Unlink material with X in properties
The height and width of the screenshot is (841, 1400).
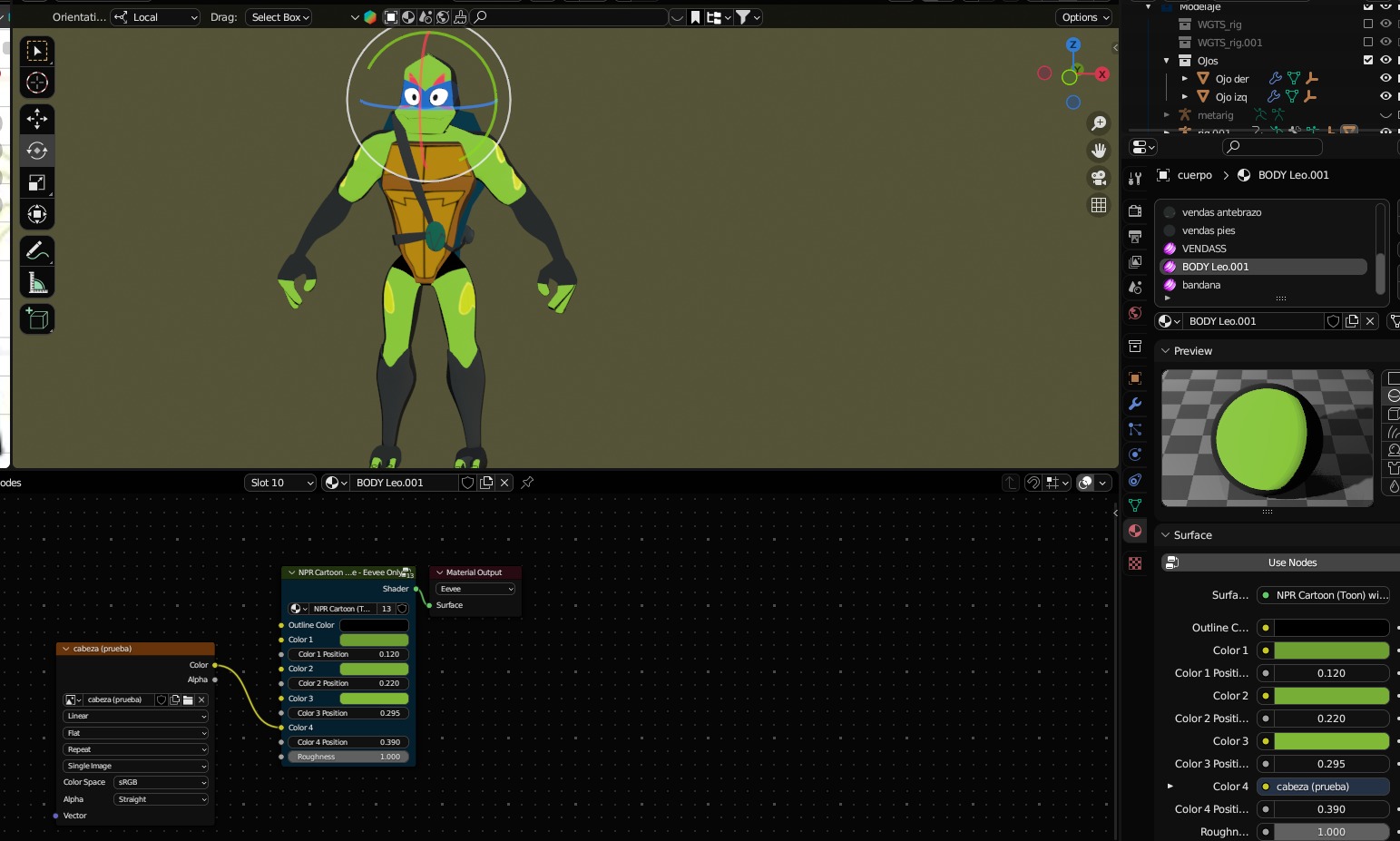[x=1370, y=321]
